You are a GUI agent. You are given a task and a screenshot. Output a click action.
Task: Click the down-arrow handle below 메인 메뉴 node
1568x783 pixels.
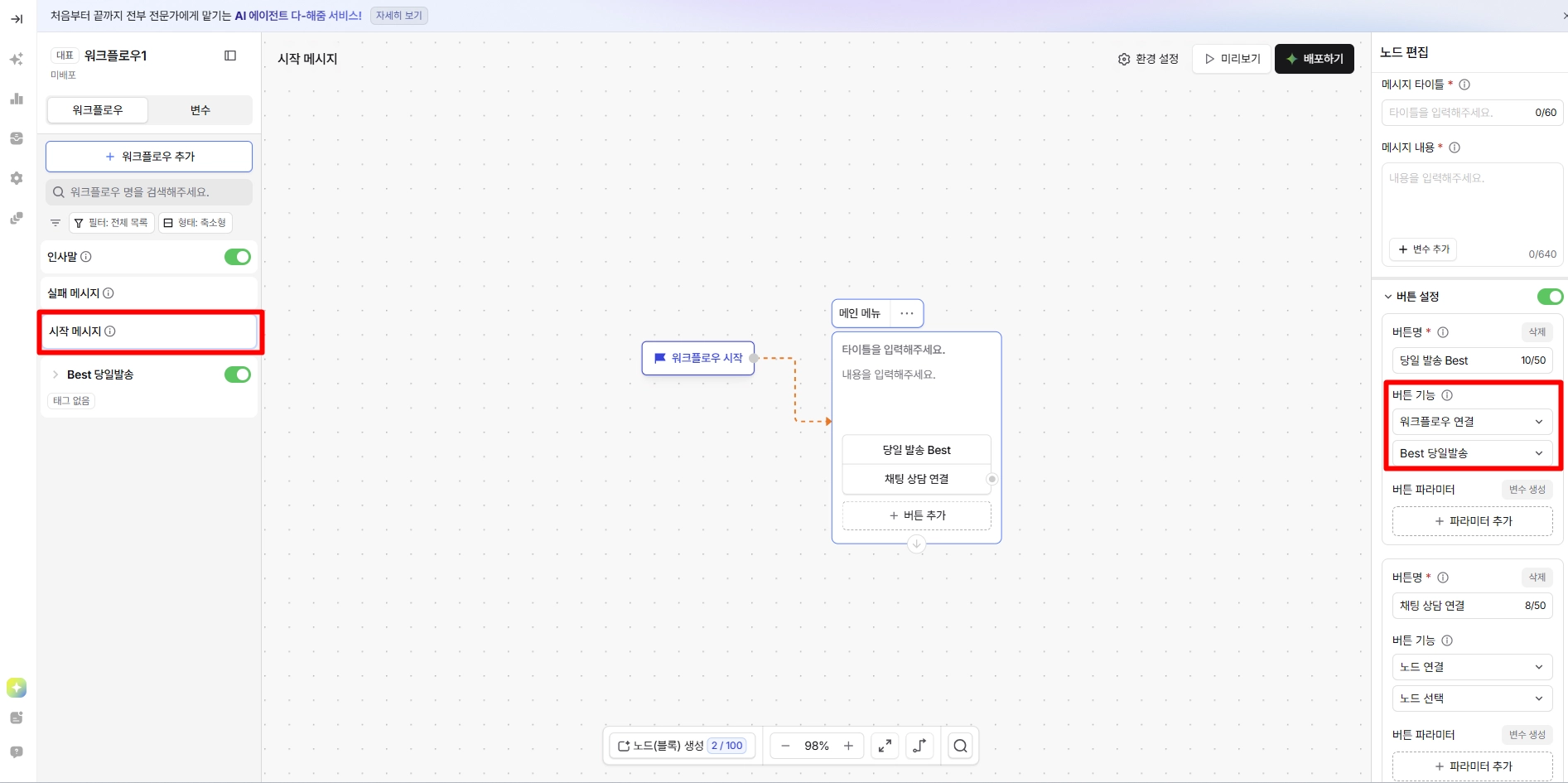[x=916, y=544]
